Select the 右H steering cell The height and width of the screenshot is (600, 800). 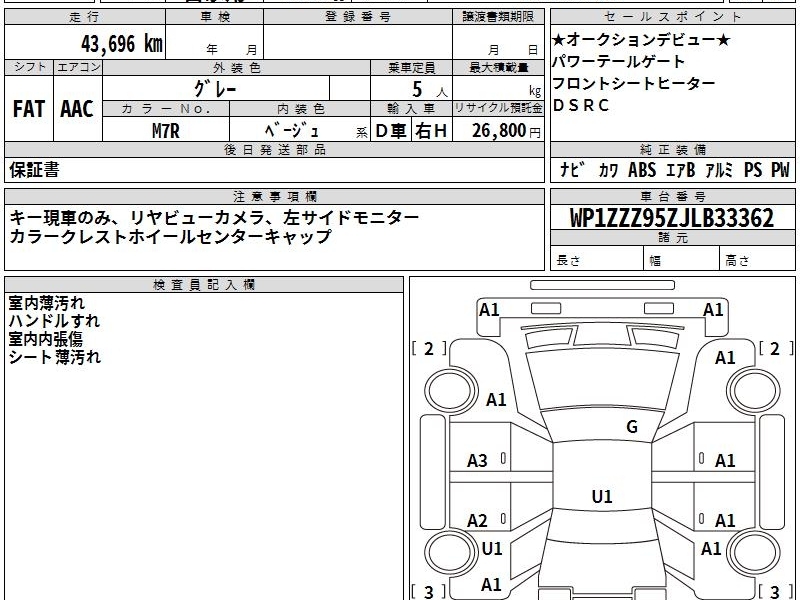tap(432, 131)
